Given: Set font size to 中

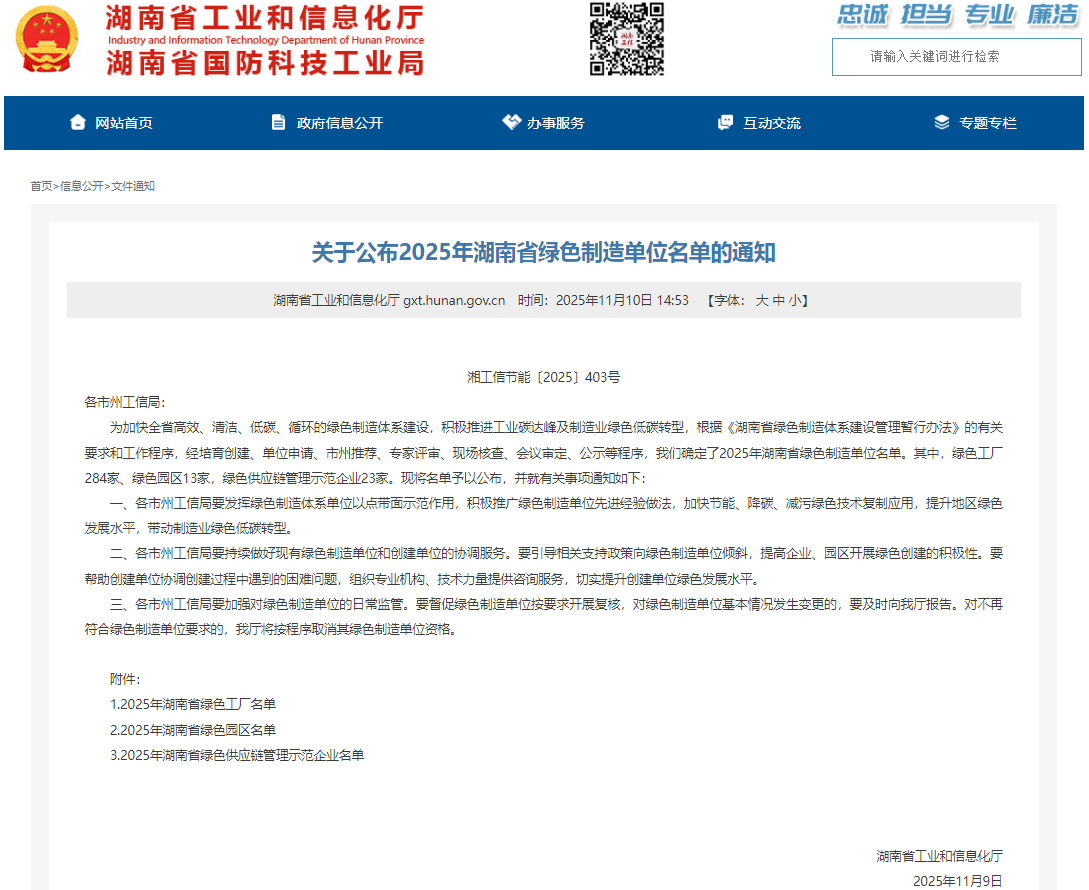Looking at the screenshot, I should pyautogui.click(x=778, y=300).
